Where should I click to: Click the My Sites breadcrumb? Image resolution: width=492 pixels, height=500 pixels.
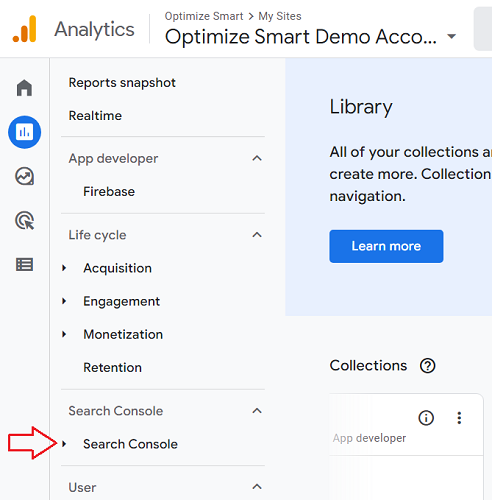[x=280, y=16]
